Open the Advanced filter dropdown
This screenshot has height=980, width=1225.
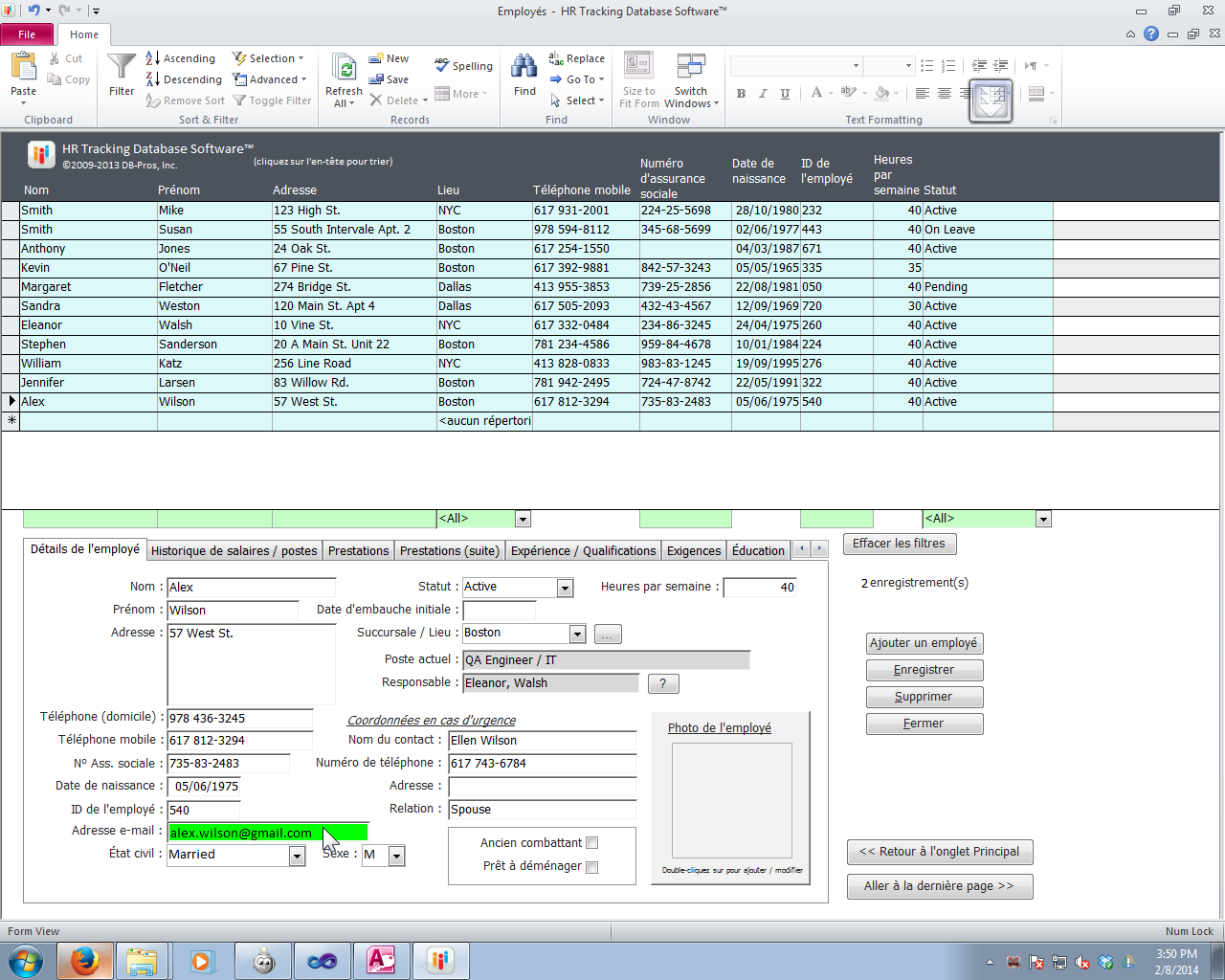(x=270, y=79)
